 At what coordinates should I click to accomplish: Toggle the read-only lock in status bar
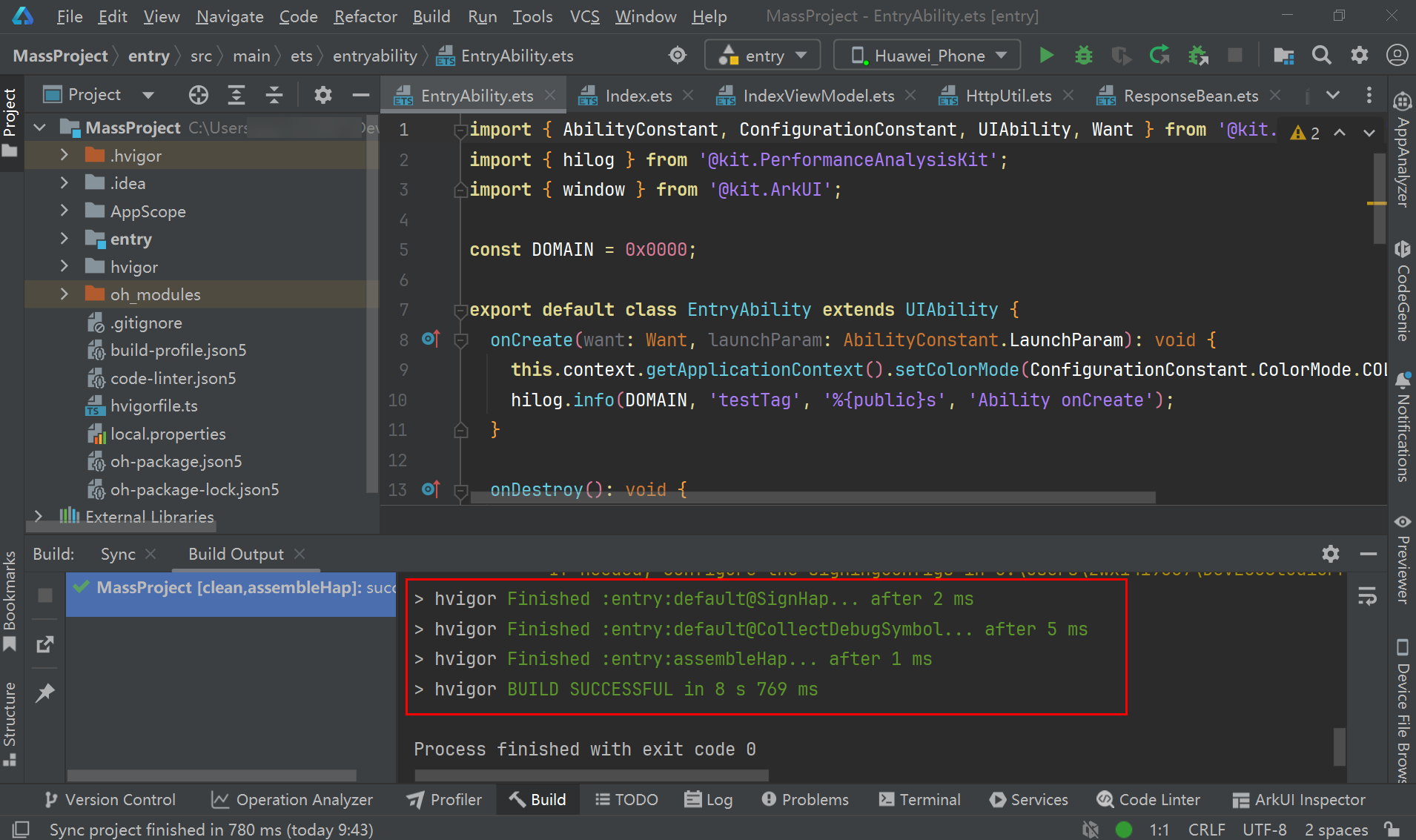click(x=1392, y=830)
